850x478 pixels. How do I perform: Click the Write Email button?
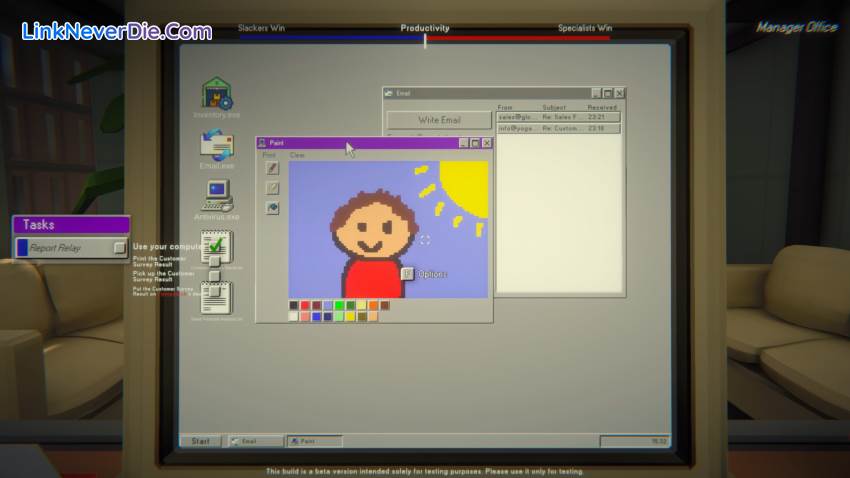pyautogui.click(x=439, y=120)
